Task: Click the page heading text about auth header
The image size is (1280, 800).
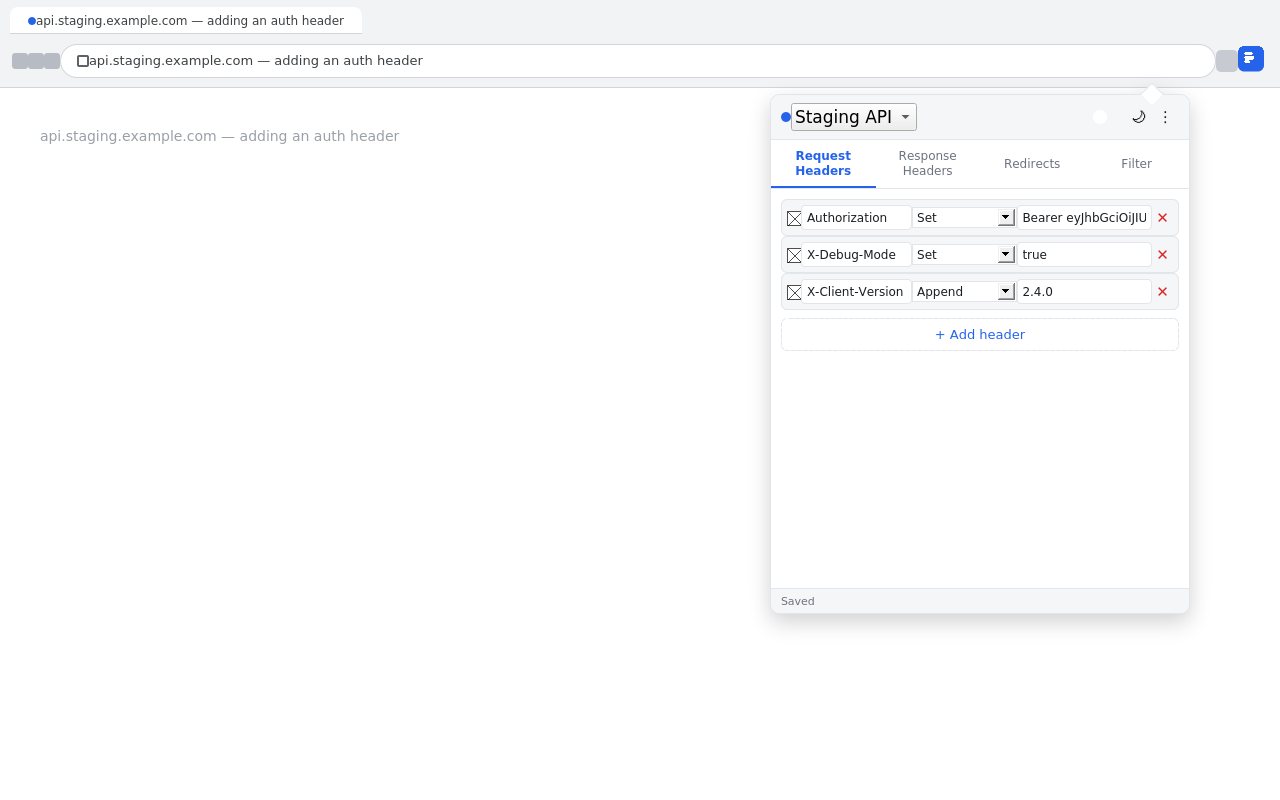Action: tap(219, 136)
